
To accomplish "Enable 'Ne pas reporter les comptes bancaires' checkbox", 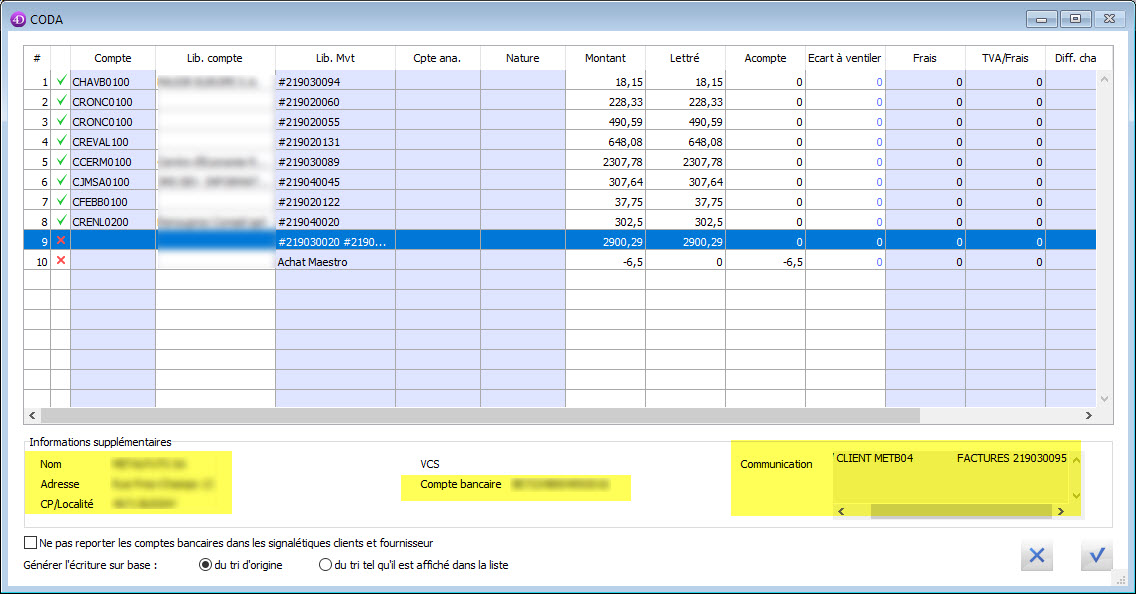I will coord(30,543).
